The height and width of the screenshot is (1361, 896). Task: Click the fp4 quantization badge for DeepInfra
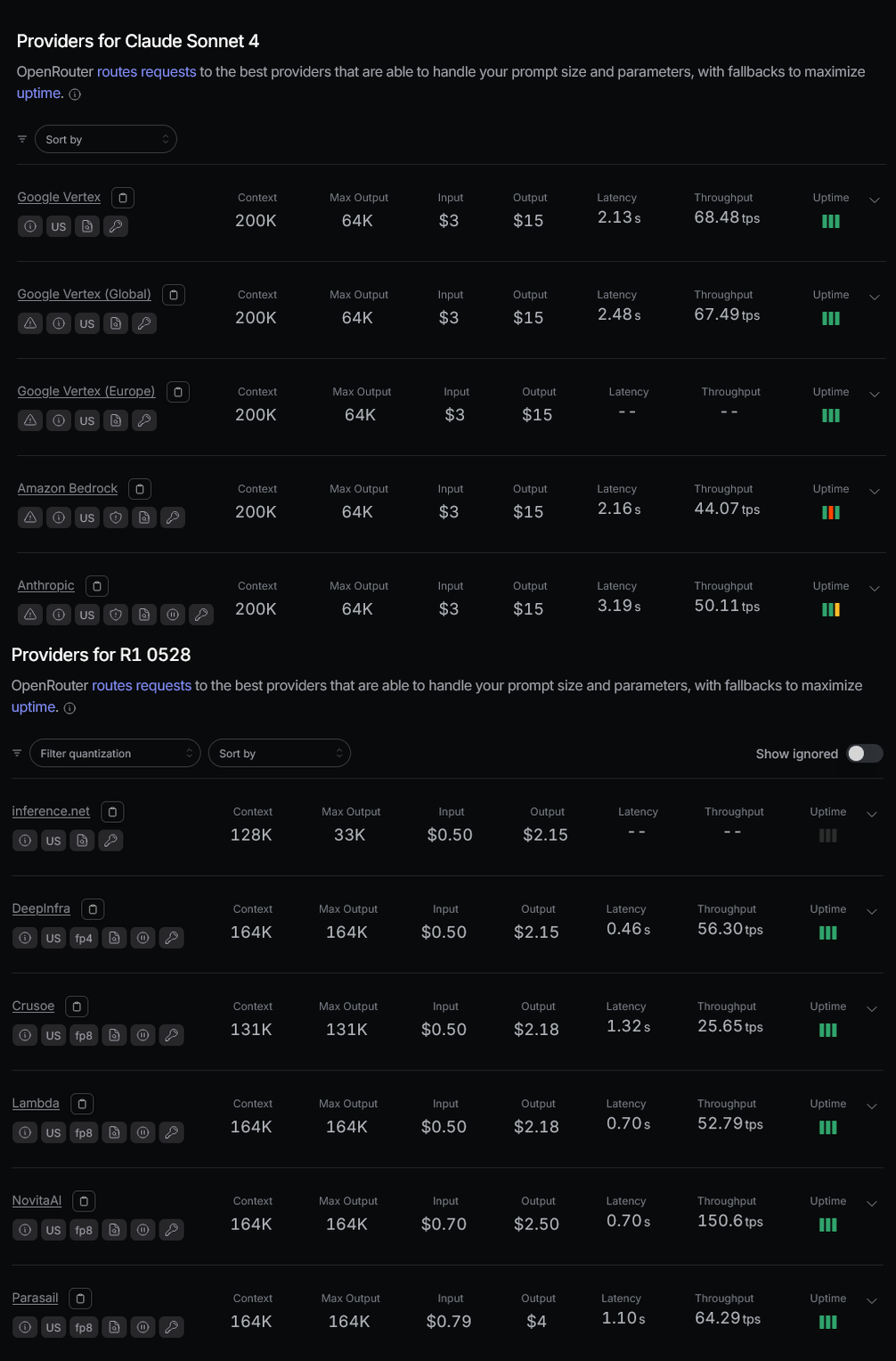pyautogui.click(x=84, y=938)
